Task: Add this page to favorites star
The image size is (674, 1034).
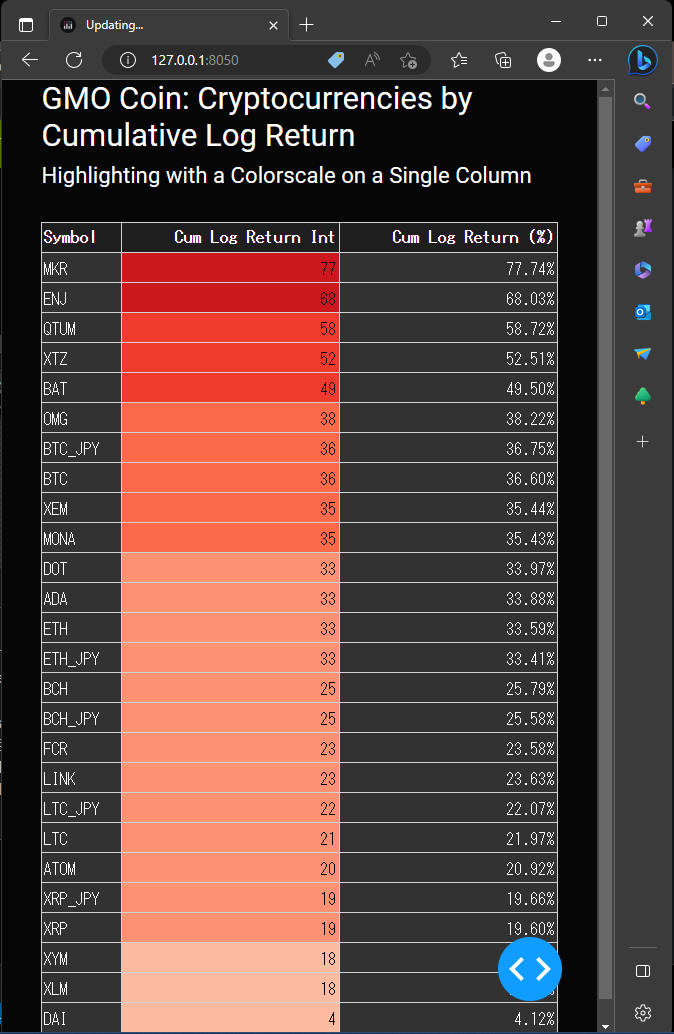Action: [408, 60]
